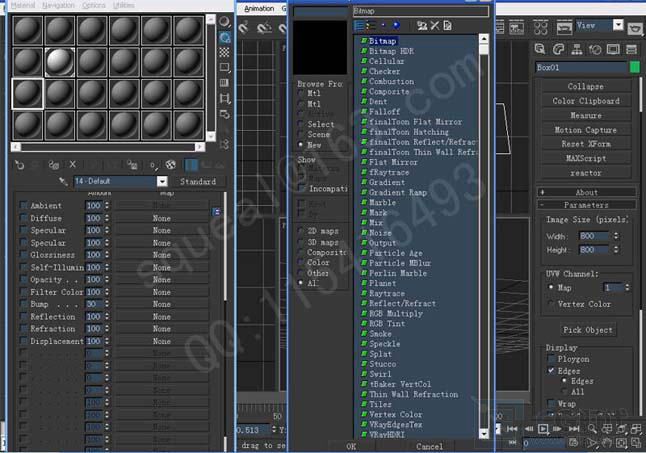The image size is (646, 453).
Task: Click the Update Scene Materials icon in browser
Action: [x=422, y=26]
